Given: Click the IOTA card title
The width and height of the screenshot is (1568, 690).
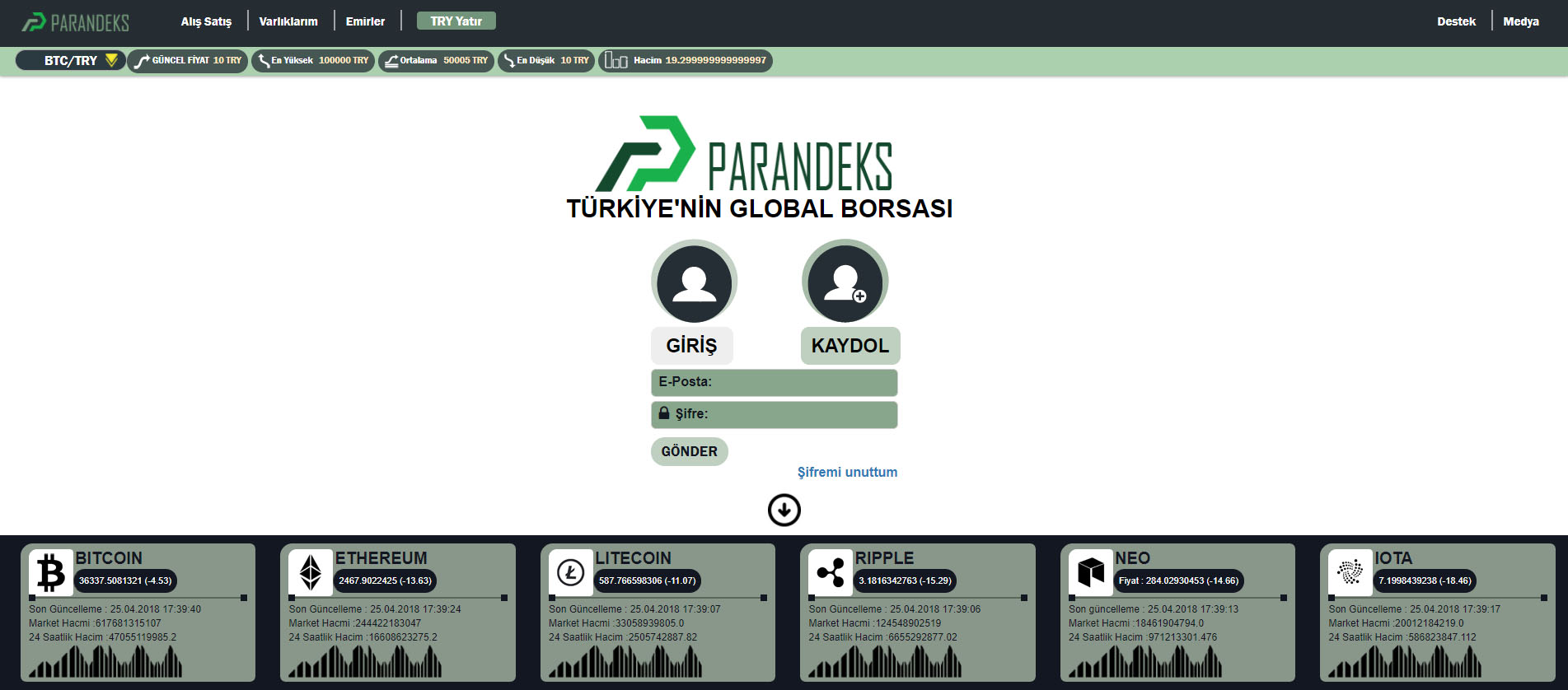Looking at the screenshot, I should [x=1393, y=558].
